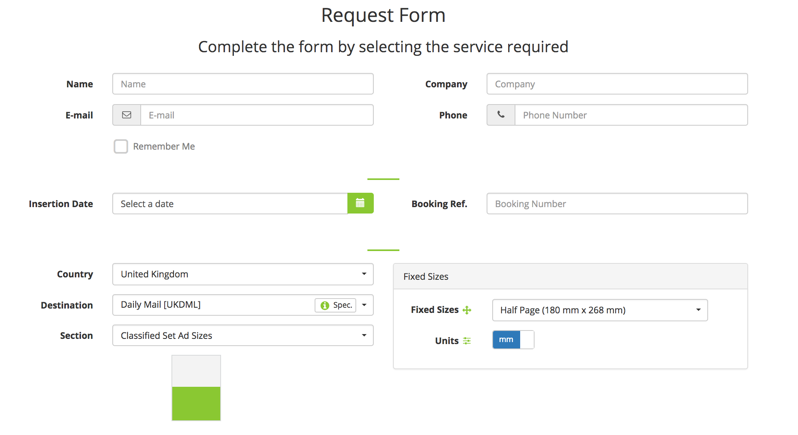Open the green calendar date picker

(x=360, y=204)
